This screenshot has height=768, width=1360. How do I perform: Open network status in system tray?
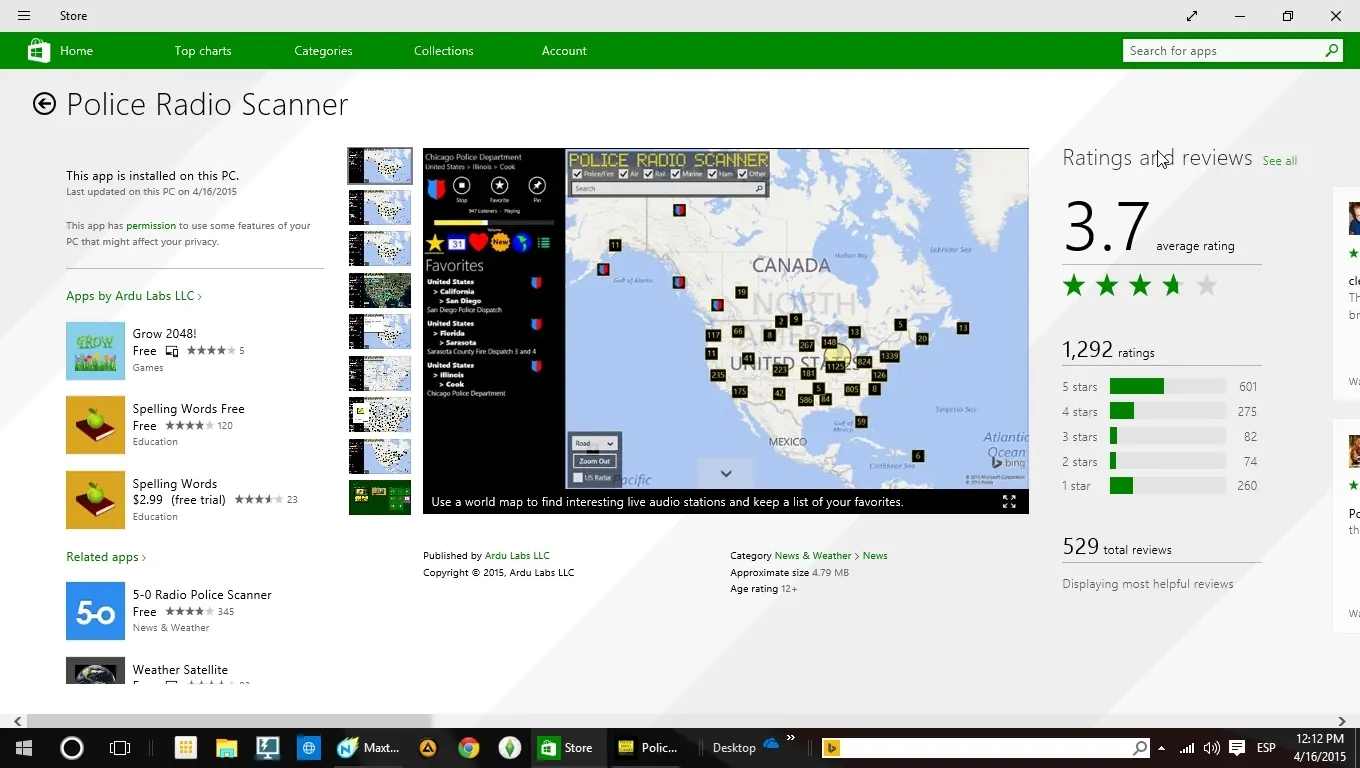point(1187,748)
